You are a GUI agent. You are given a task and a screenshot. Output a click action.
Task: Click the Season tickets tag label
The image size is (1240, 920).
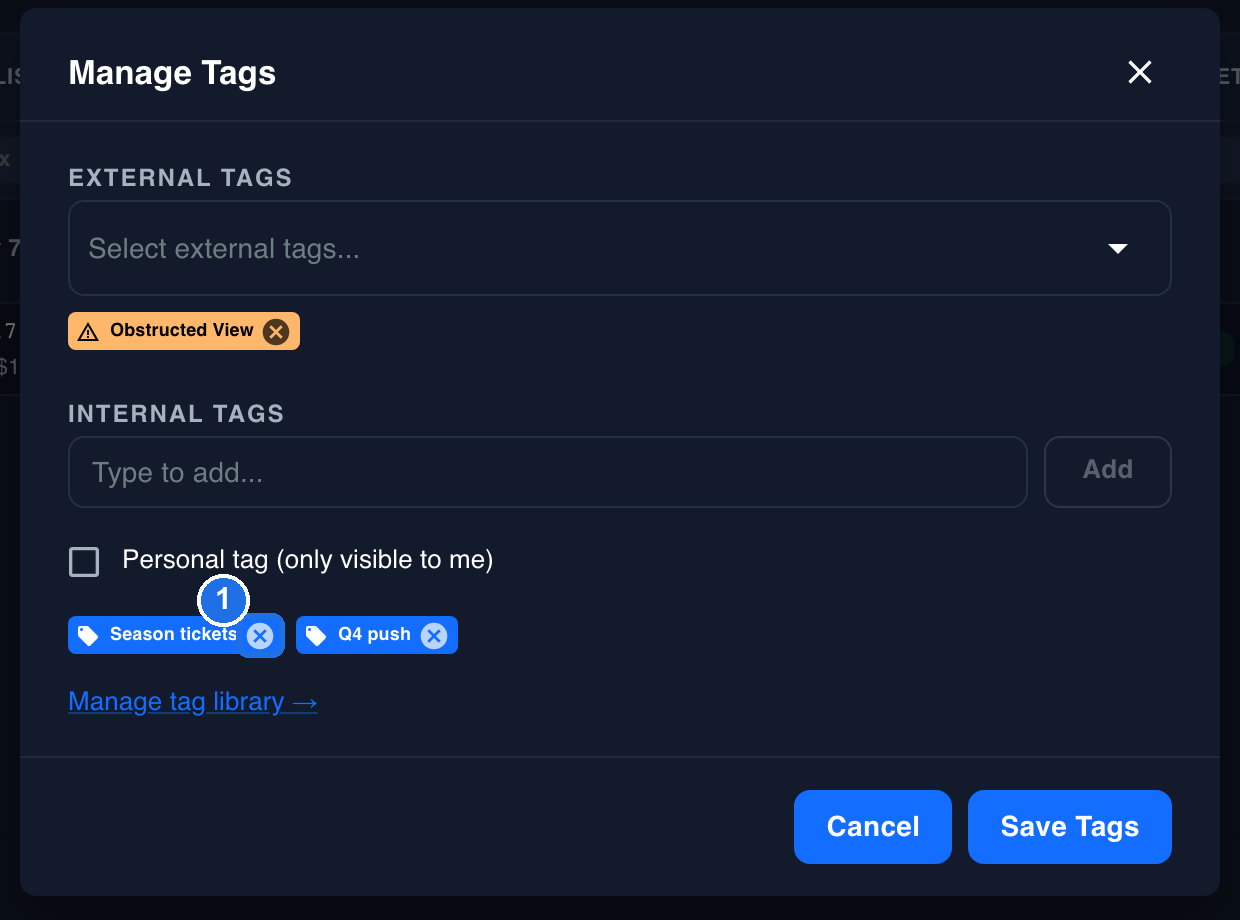174,634
